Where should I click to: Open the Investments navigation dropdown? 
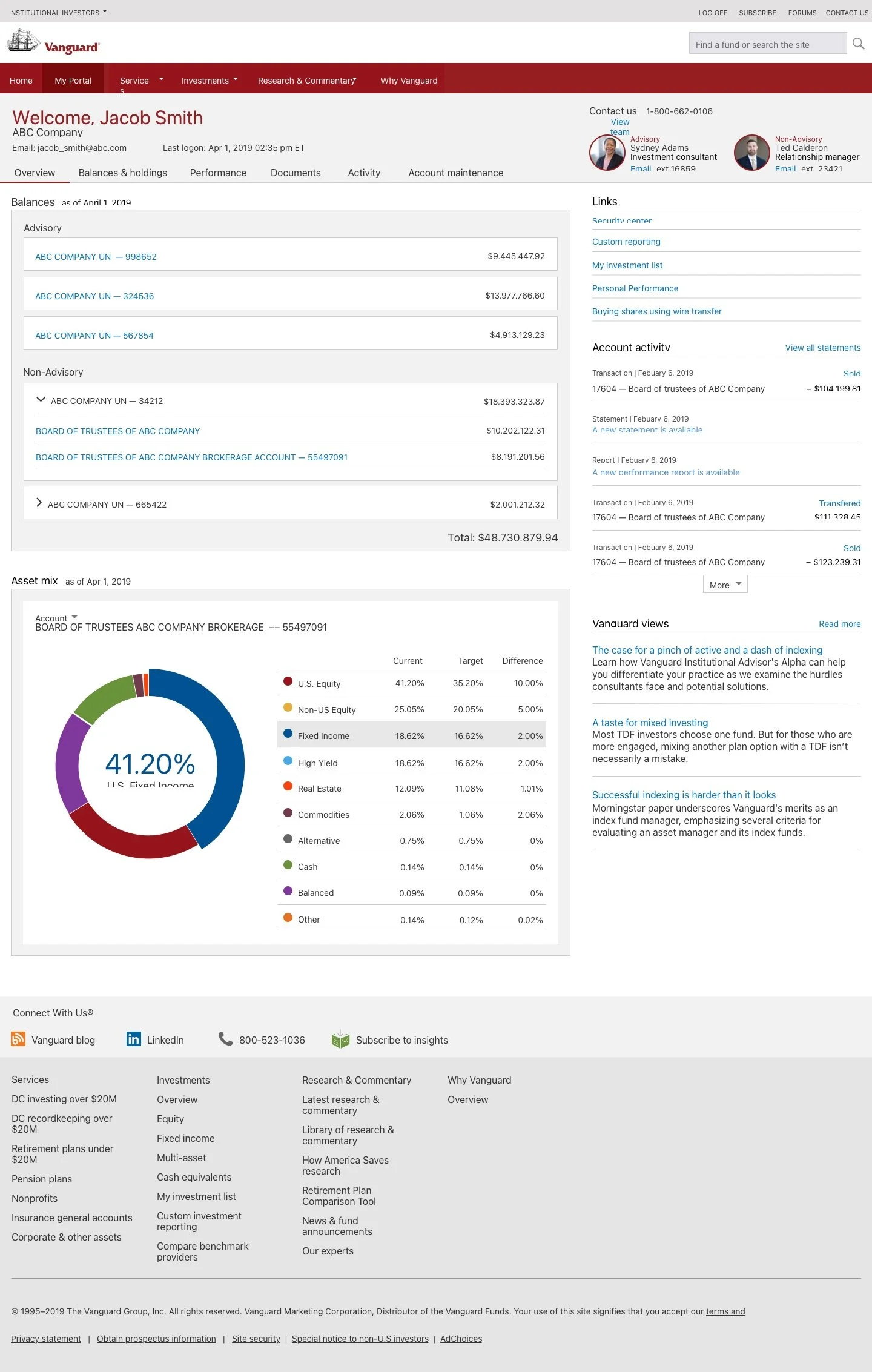(210, 80)
